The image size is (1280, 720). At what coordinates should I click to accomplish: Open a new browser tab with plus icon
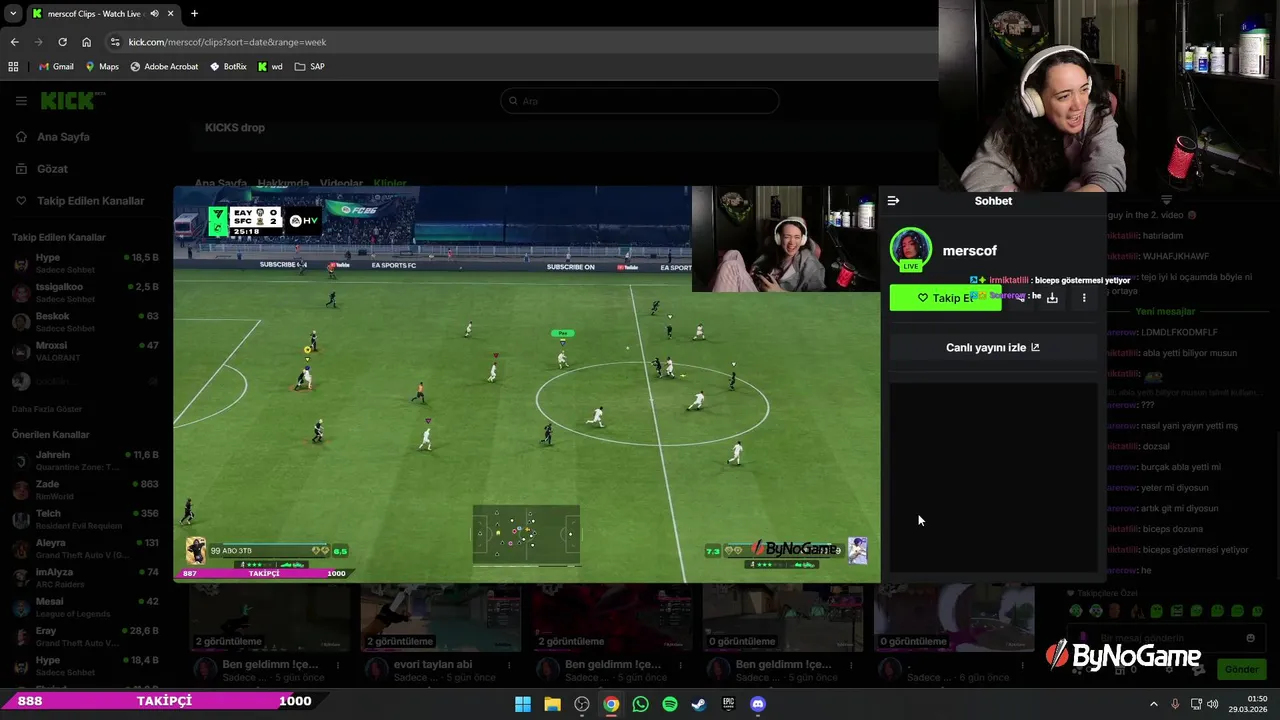194,14
